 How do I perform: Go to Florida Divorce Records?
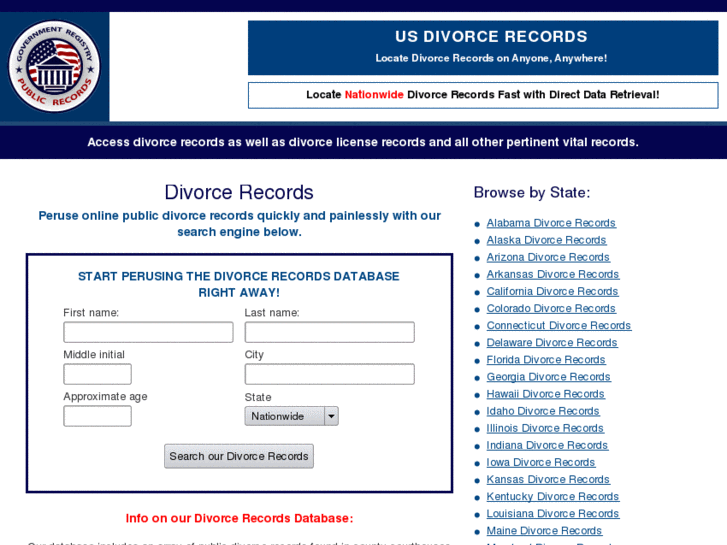546,360
